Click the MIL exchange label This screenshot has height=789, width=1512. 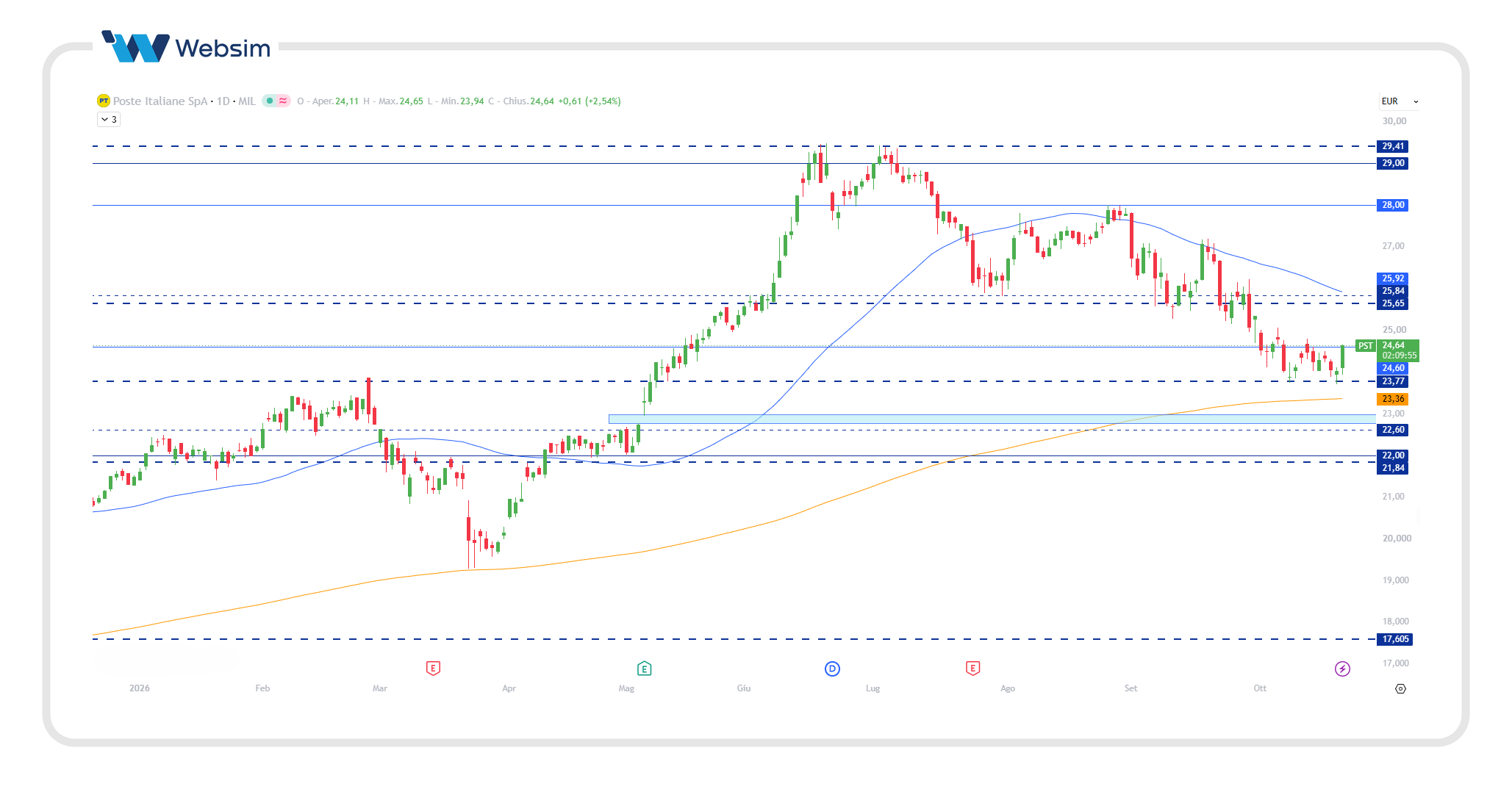point(247,101)
